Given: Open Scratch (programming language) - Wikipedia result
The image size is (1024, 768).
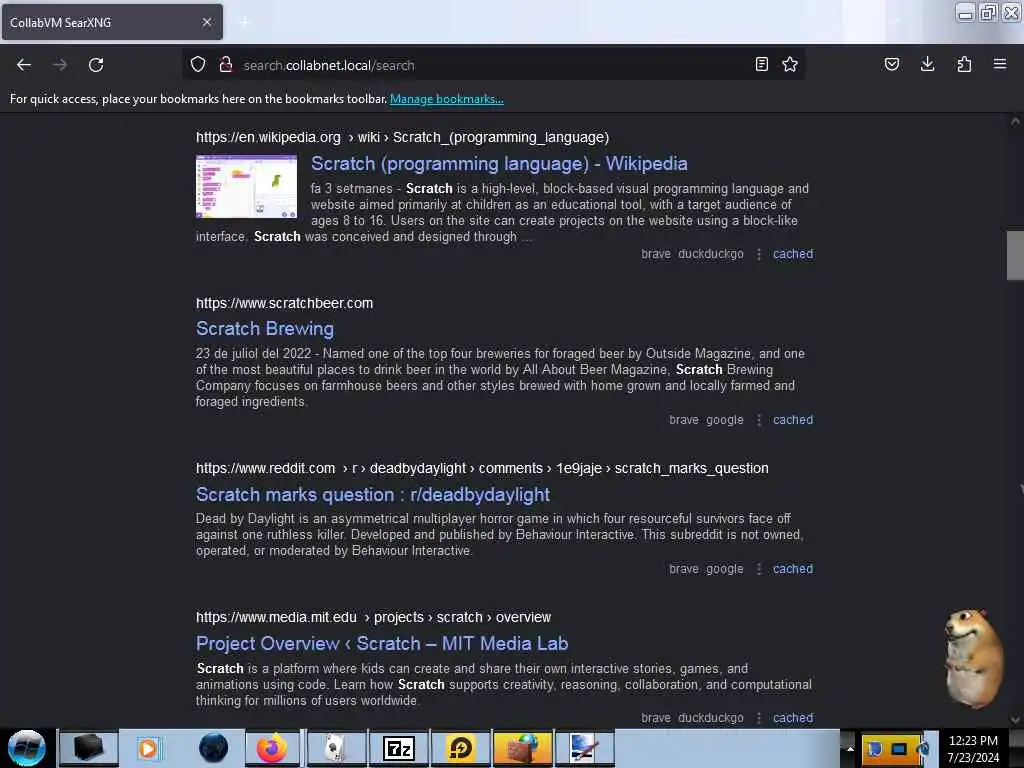Looking at the screenshot, I should pos(499,163).
